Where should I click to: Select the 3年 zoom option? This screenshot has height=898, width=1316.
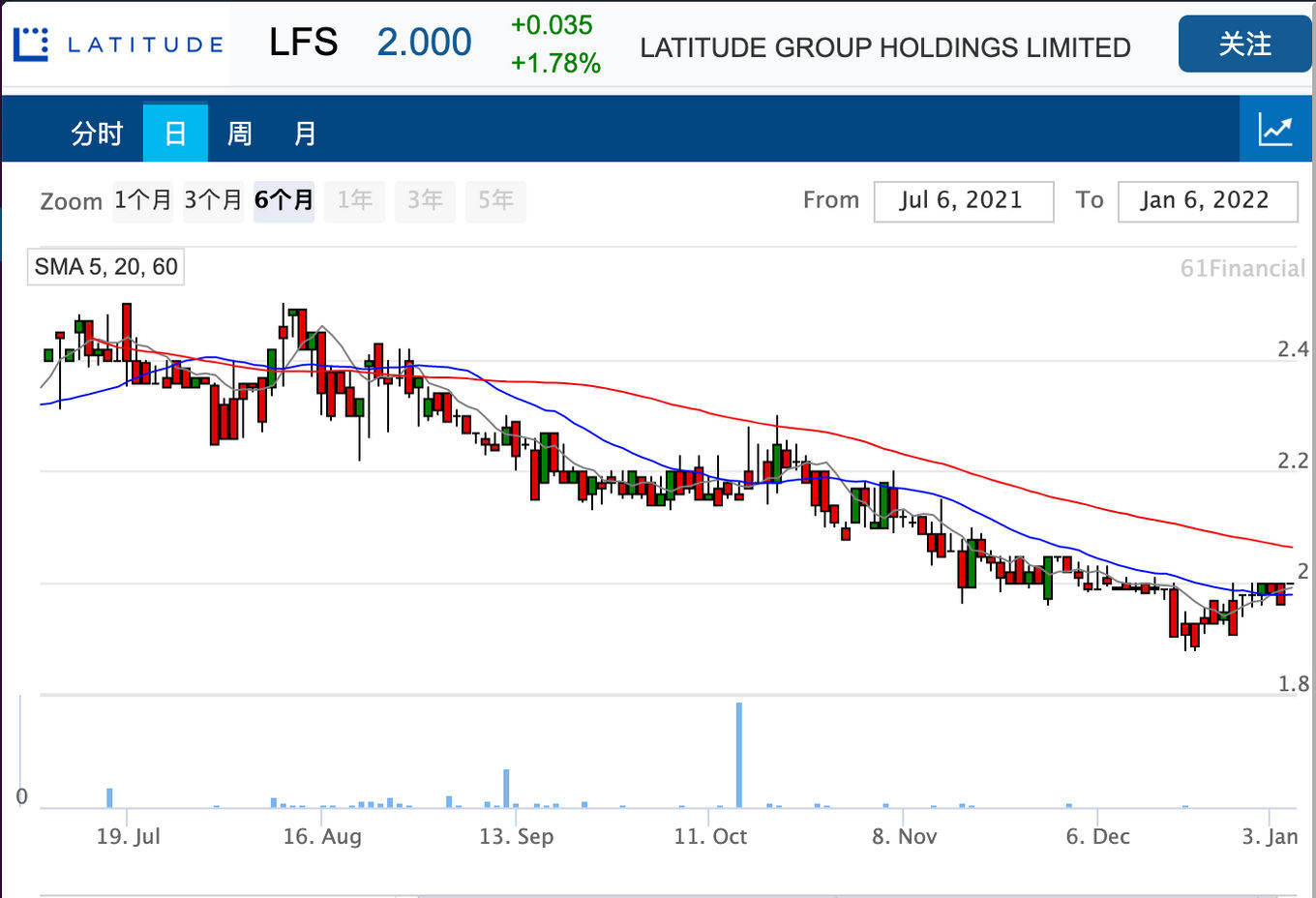pyautogui.click(x=425, y=200)
